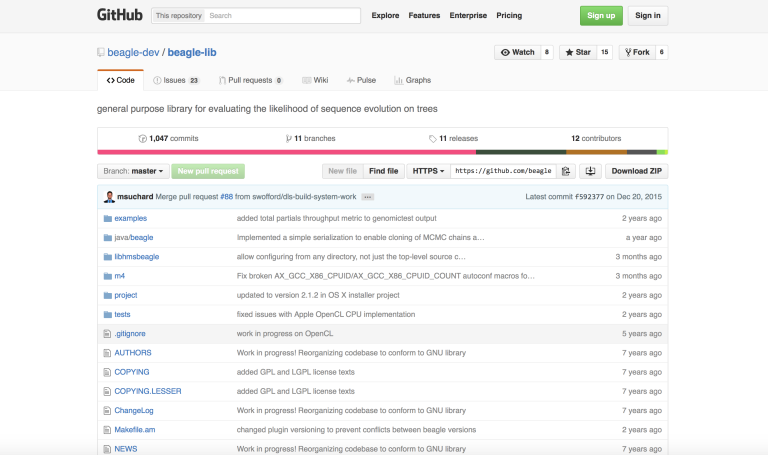
Task: Click the Star button
Action: pos(578,52)
